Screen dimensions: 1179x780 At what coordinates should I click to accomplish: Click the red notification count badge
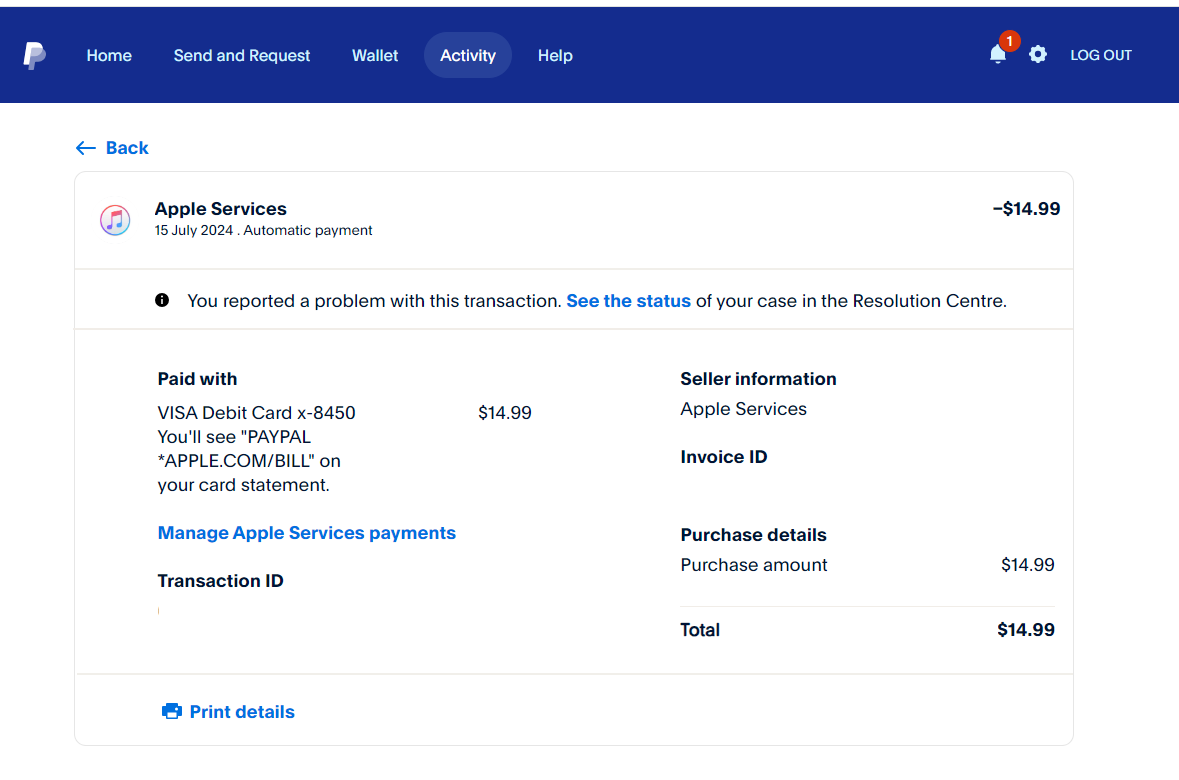click(1009, 41)
